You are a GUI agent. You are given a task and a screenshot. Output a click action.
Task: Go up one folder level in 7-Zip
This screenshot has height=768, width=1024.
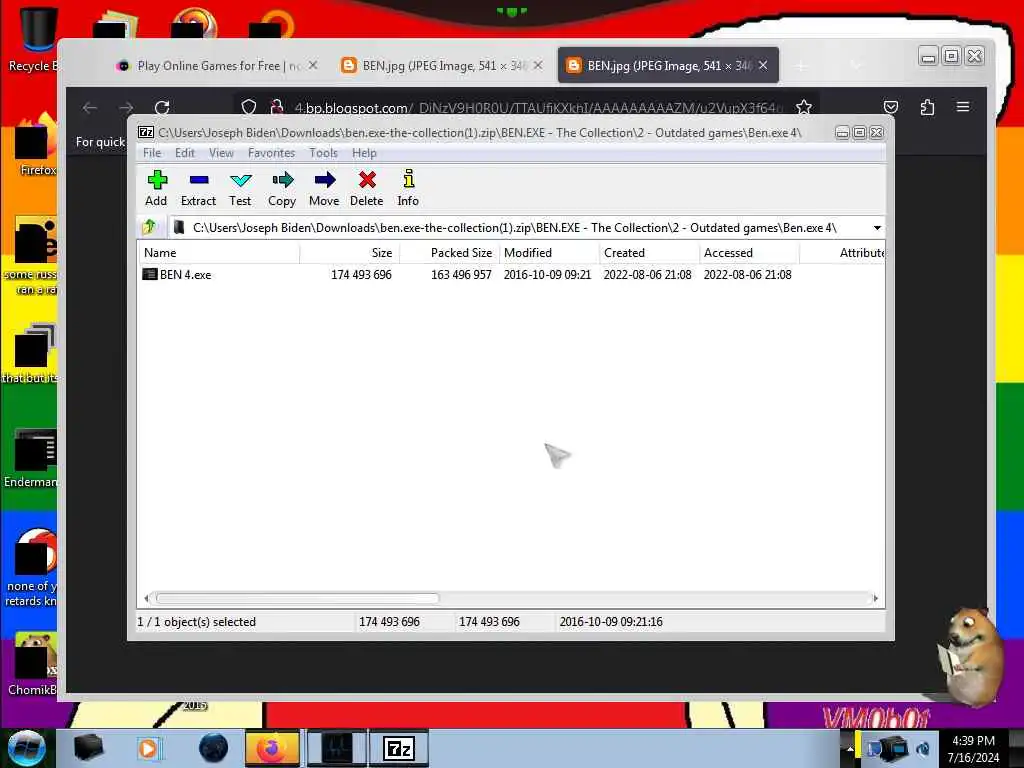150,227
